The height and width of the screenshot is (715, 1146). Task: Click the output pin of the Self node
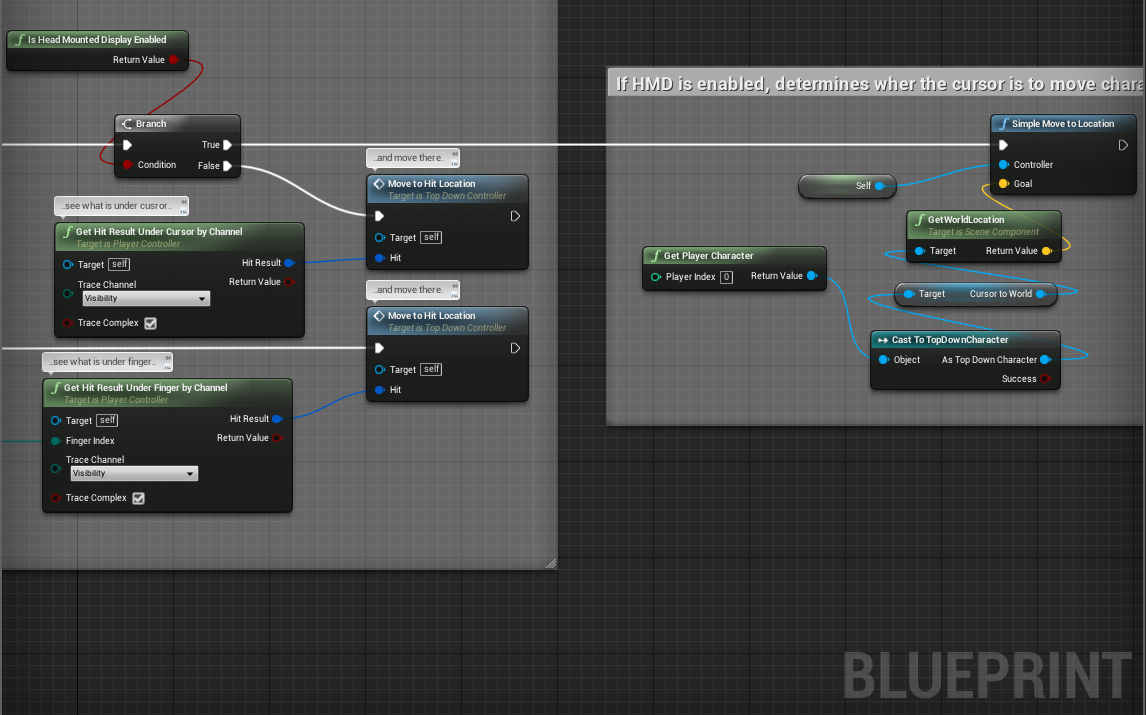point(880,186)
